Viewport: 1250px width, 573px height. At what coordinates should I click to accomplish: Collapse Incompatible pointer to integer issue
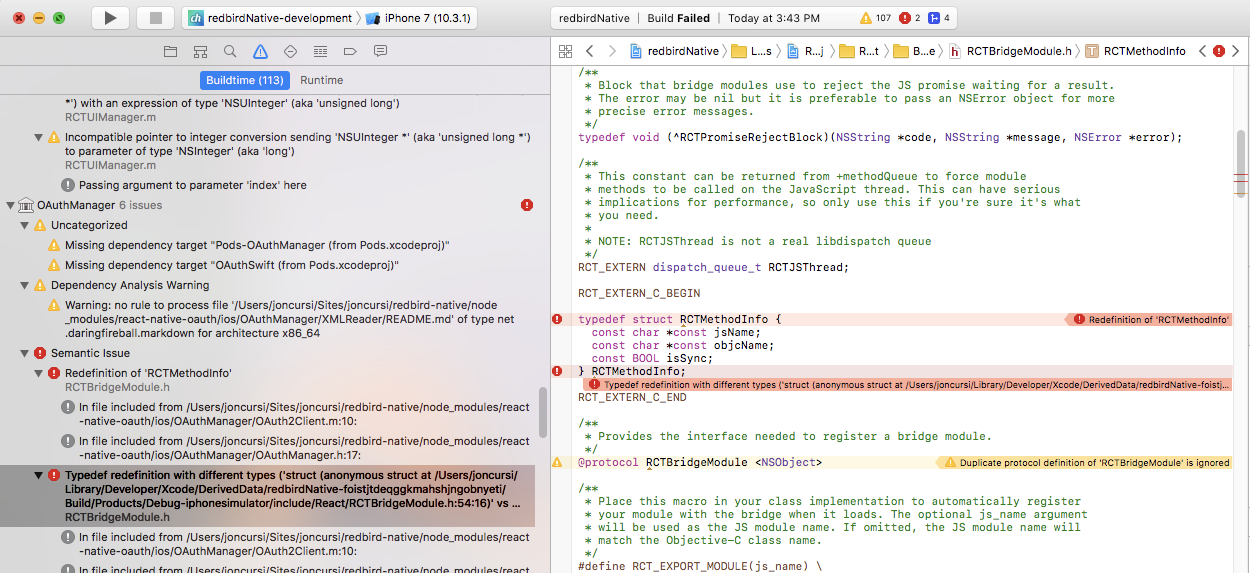click(x=38, y=137)
